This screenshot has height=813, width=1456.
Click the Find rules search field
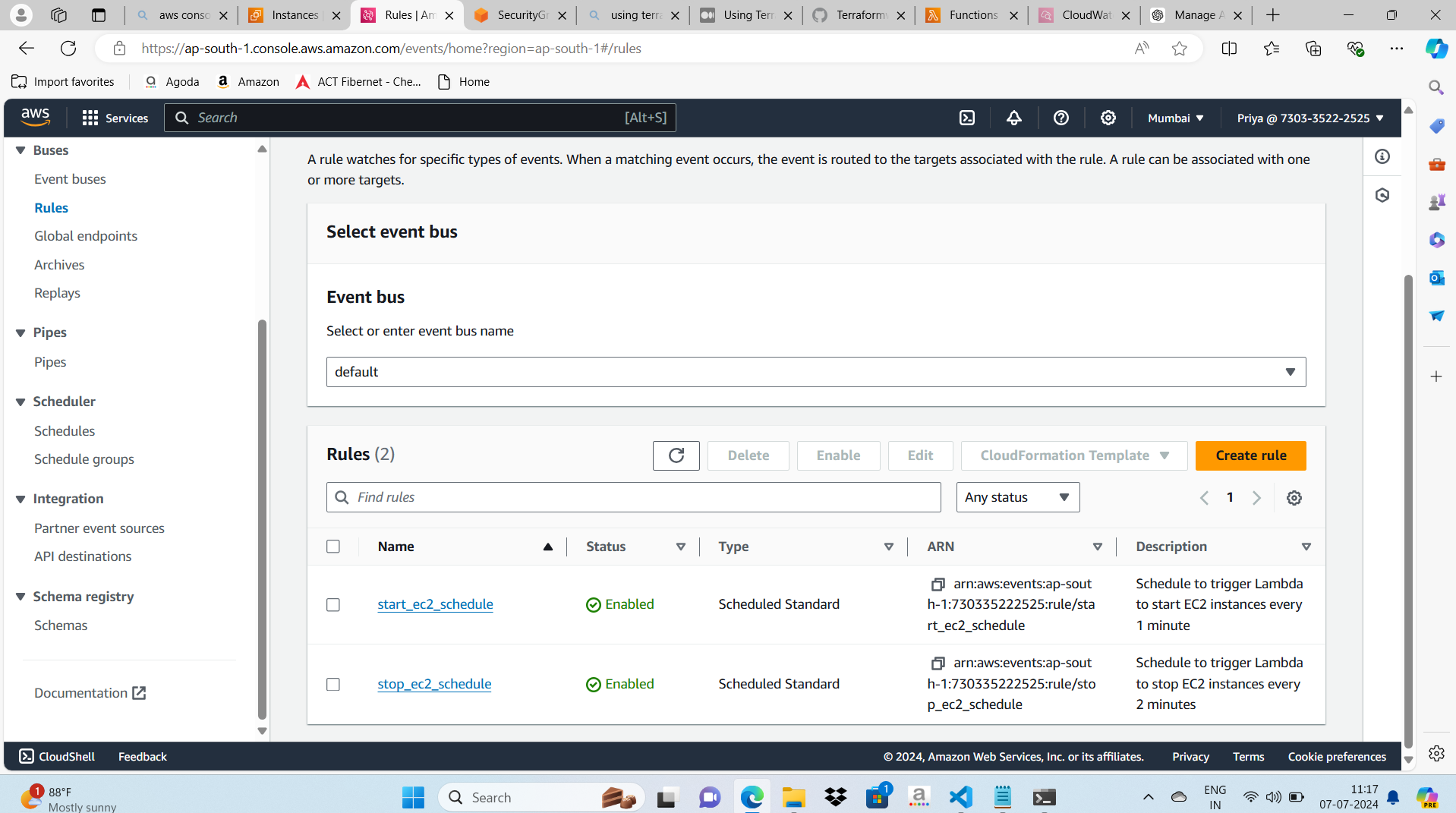633,497
